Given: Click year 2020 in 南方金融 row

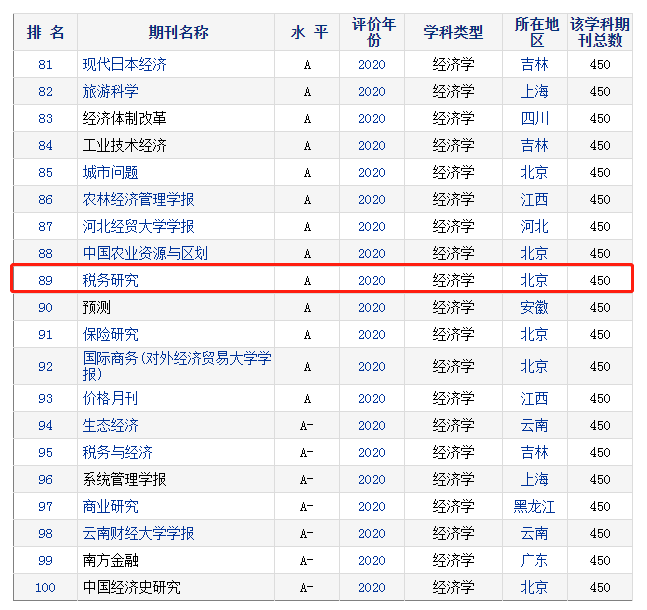Looking at the screenshot, I should (x=372, y=560).
